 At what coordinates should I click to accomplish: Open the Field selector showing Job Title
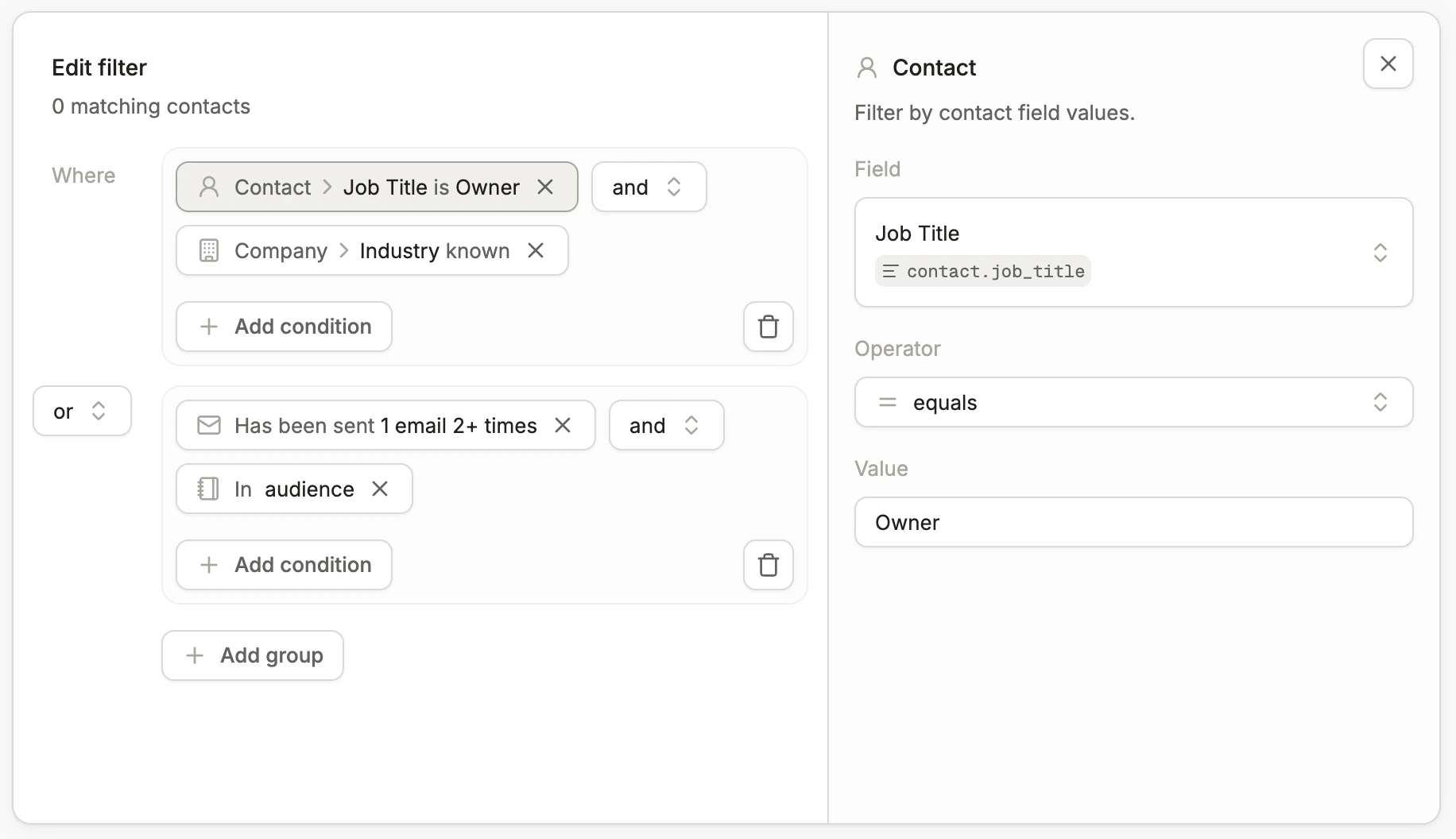coord(1134,253)
